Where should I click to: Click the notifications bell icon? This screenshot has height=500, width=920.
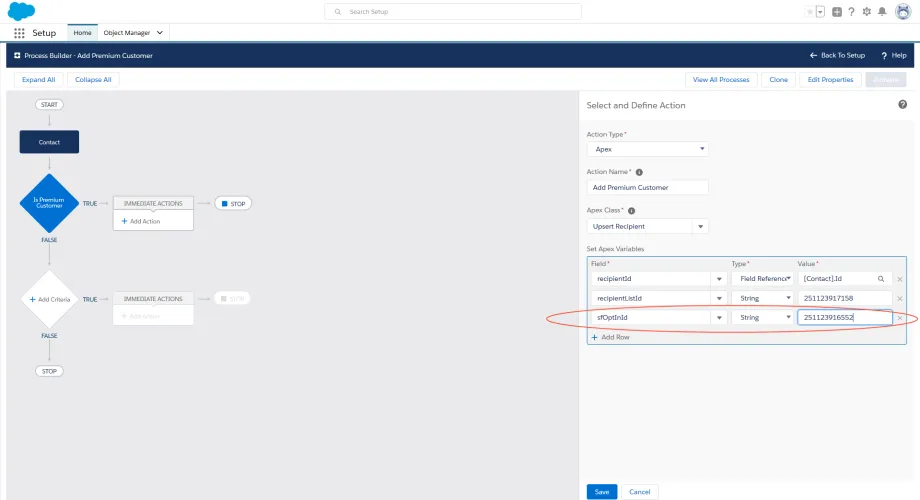[x=882, y=12]
